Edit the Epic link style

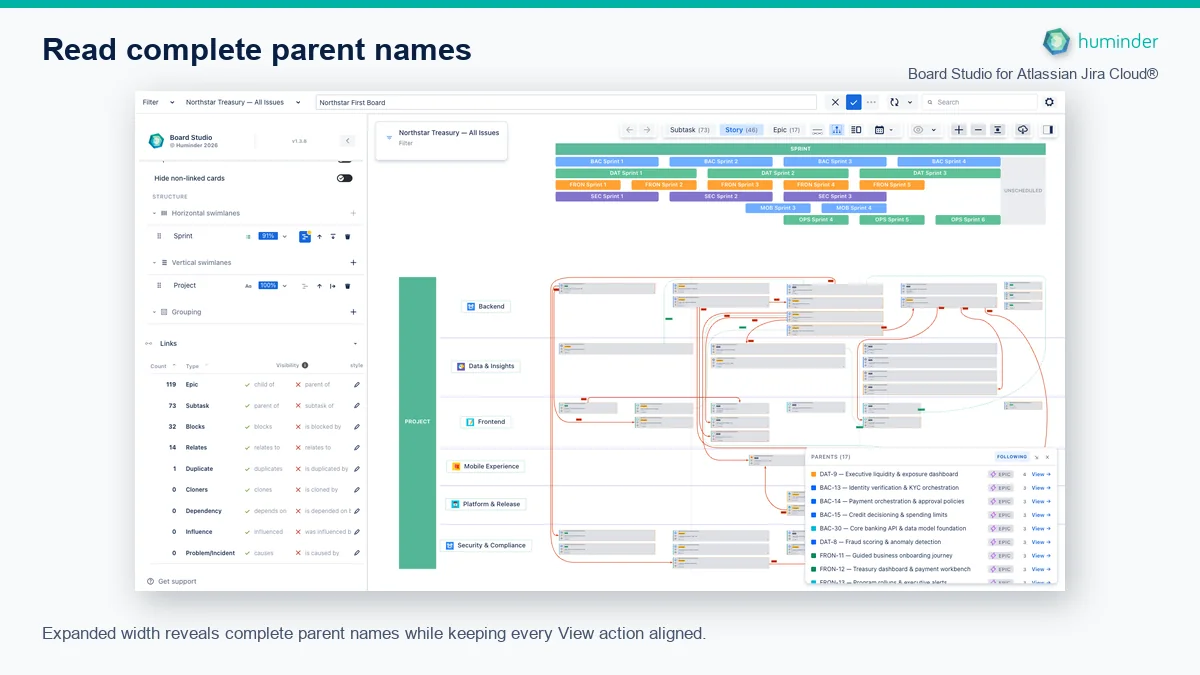point(357,385)
